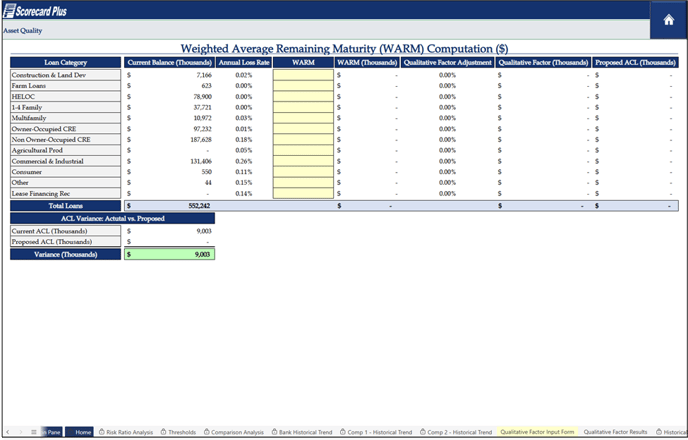Click Qualitative Factor Adjustment header
The image size is (688, 440).
pos(448,63)
